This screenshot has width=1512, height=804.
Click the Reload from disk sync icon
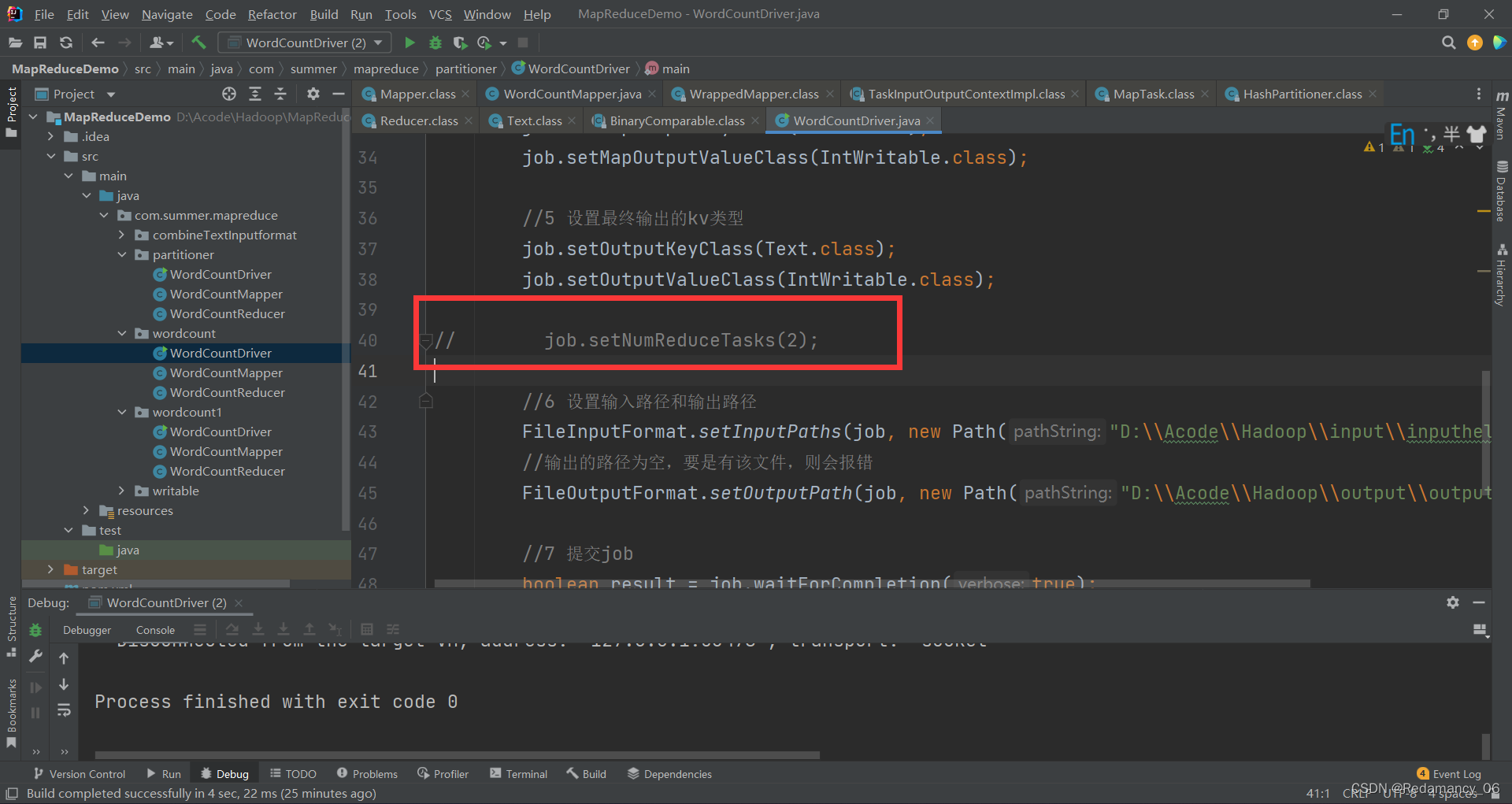tap(66, 43)
